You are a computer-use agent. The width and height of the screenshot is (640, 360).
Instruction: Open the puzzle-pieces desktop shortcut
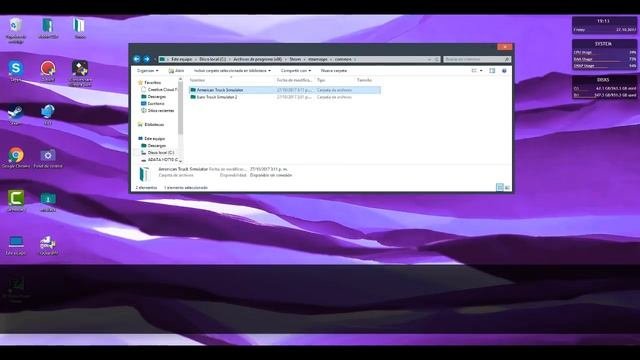coord(48,245)
